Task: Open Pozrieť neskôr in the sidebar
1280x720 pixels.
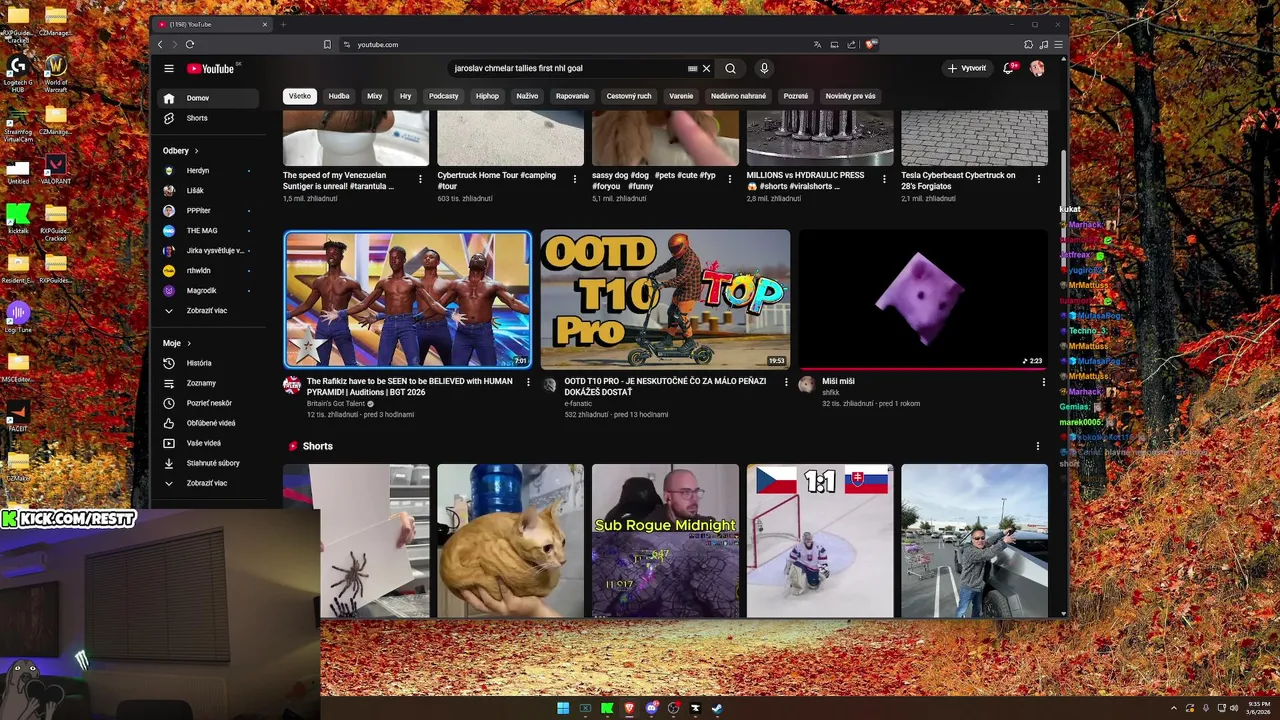Action: pyautogui.click(x=208, y=403)
